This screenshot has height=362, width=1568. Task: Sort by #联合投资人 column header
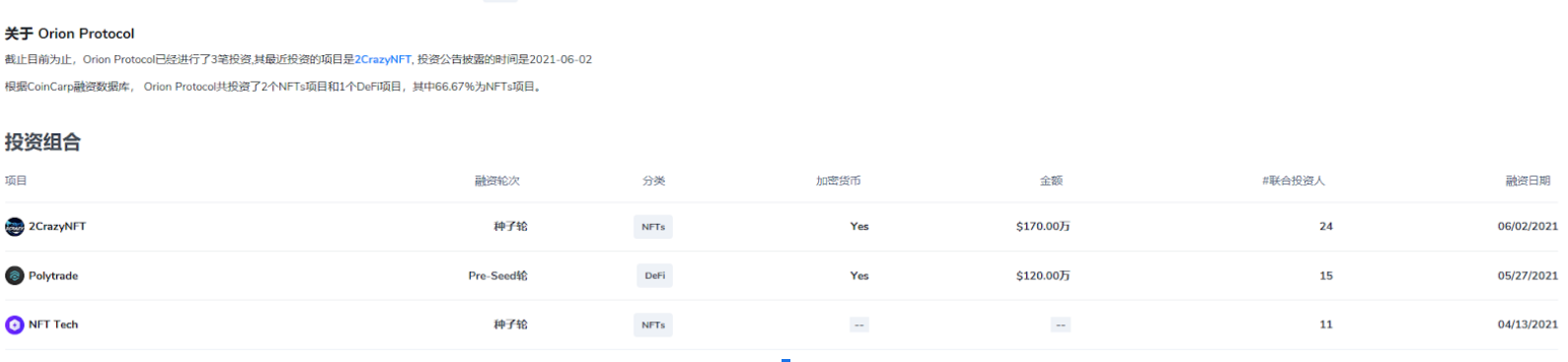pyautogui.click(x=1294, y=181)
